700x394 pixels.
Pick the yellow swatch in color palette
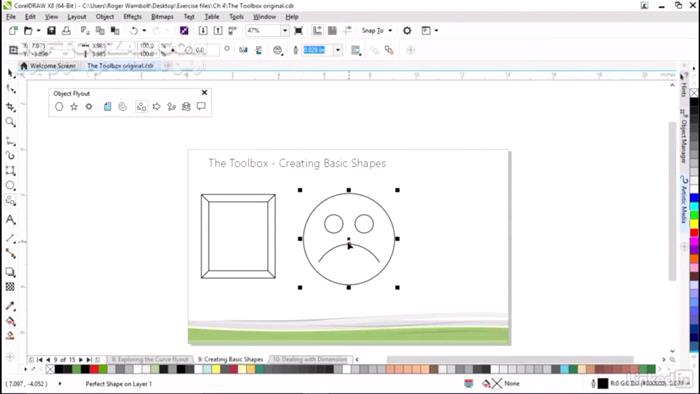[x=216, y=369]
